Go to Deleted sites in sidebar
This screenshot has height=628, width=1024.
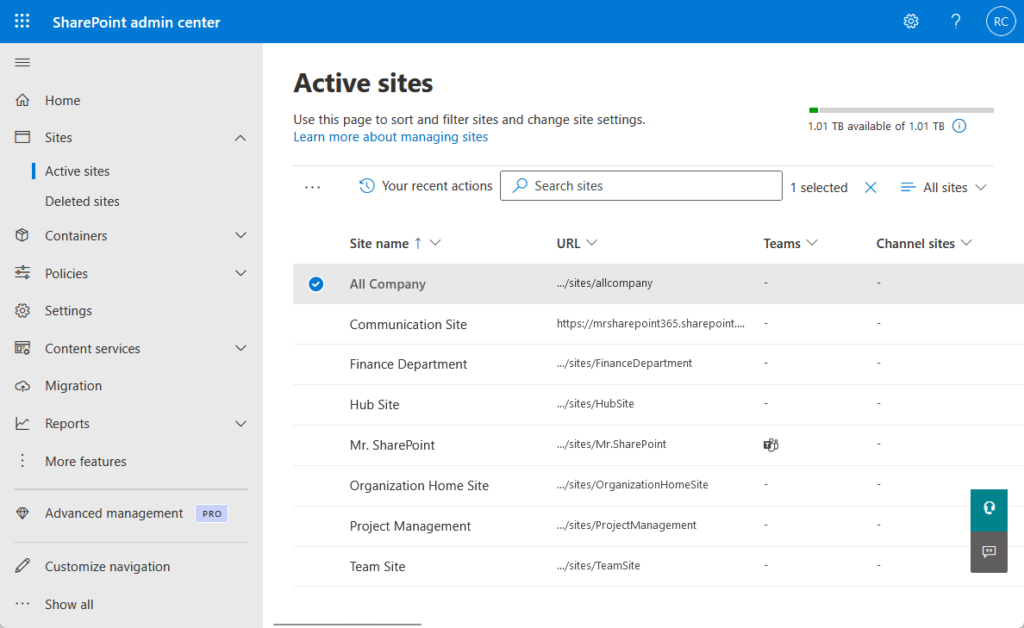[x=82, y=201]
